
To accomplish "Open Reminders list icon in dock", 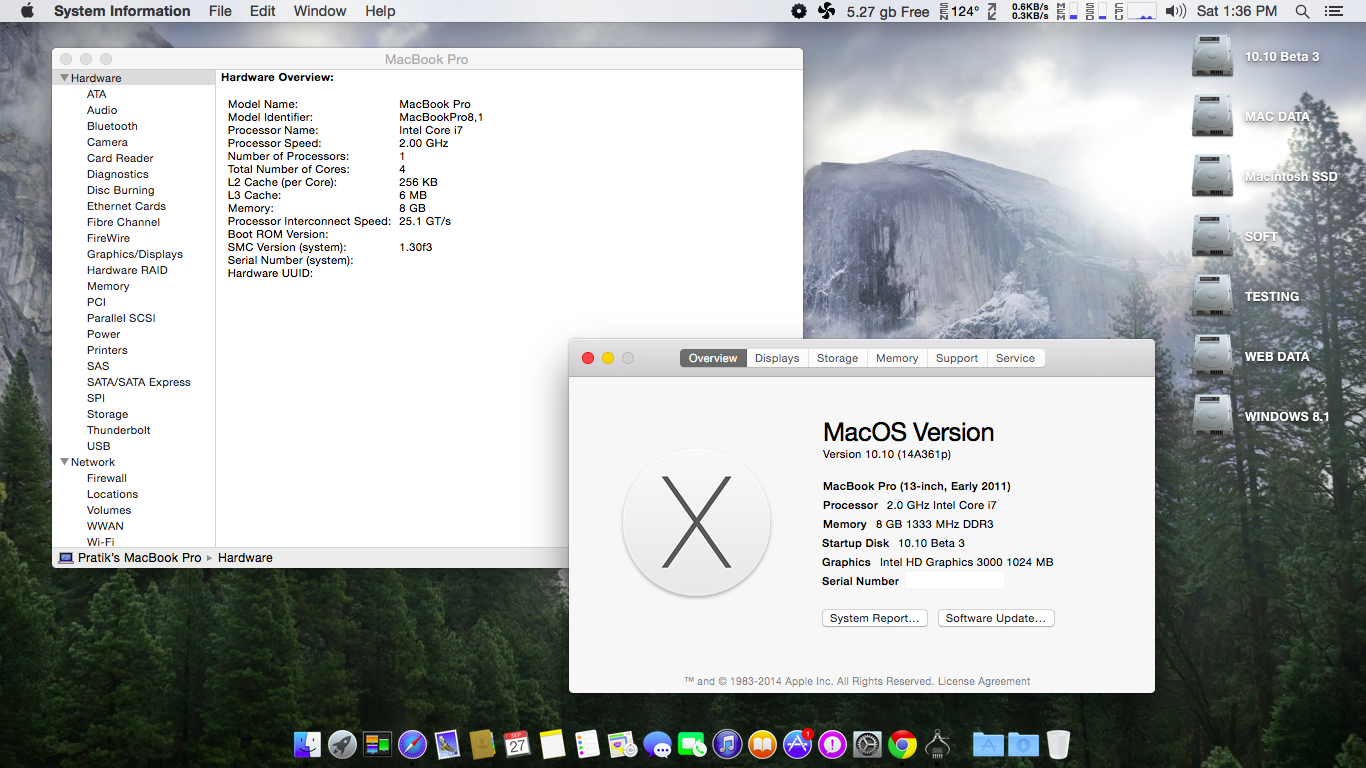I will click(x=587, y=744).
